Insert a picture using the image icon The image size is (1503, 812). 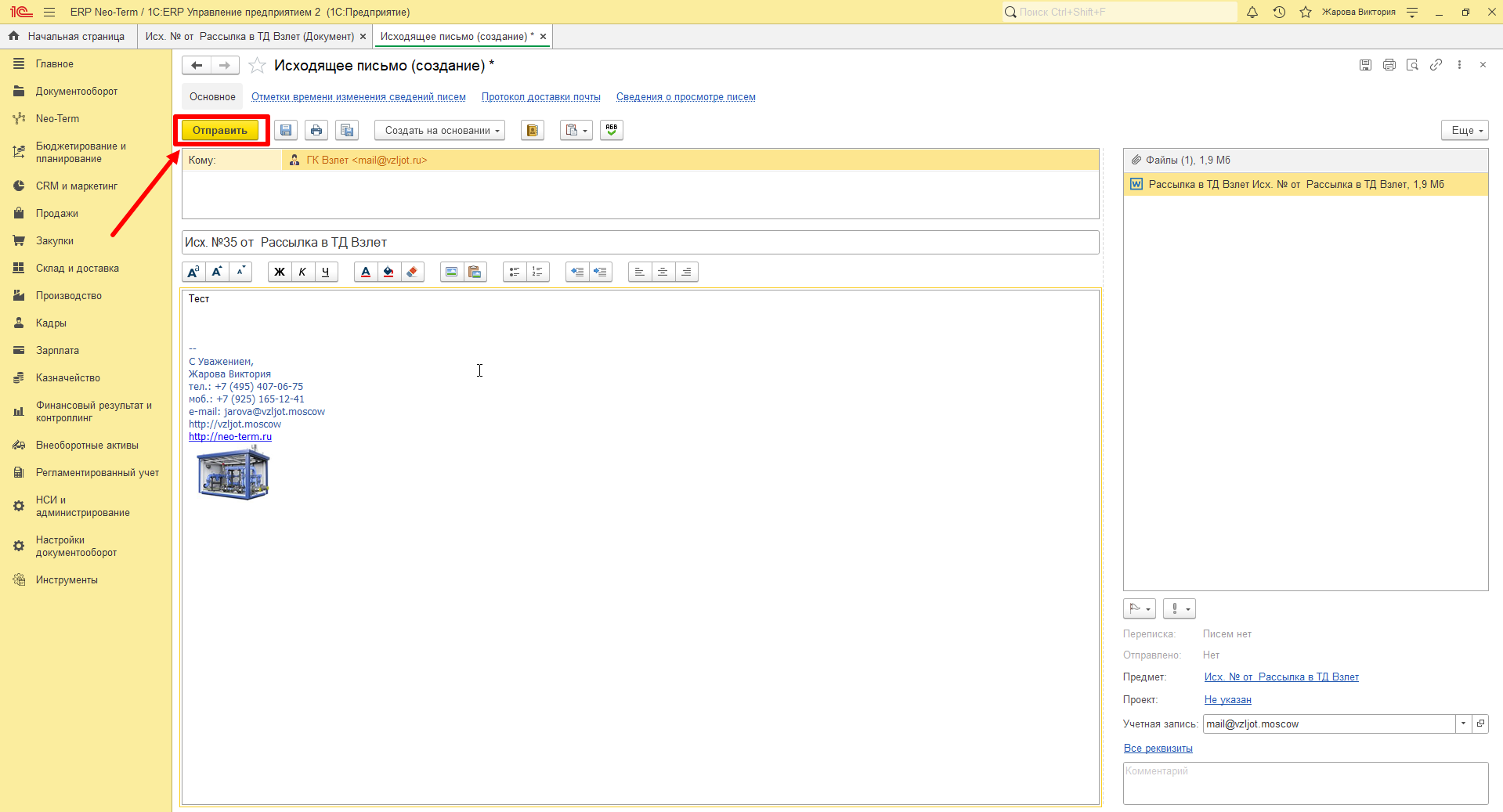452,272
